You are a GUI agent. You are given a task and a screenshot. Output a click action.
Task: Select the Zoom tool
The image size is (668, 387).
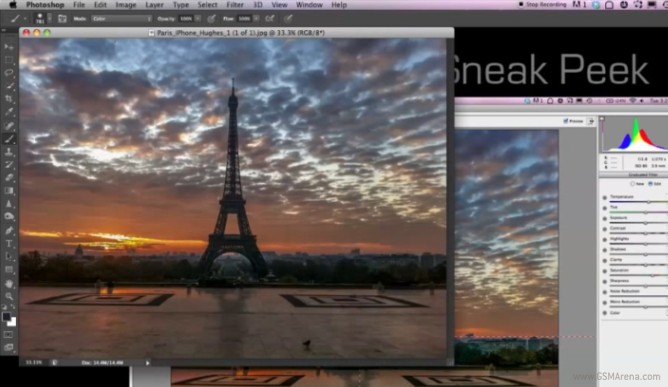(x=9, y=296)
